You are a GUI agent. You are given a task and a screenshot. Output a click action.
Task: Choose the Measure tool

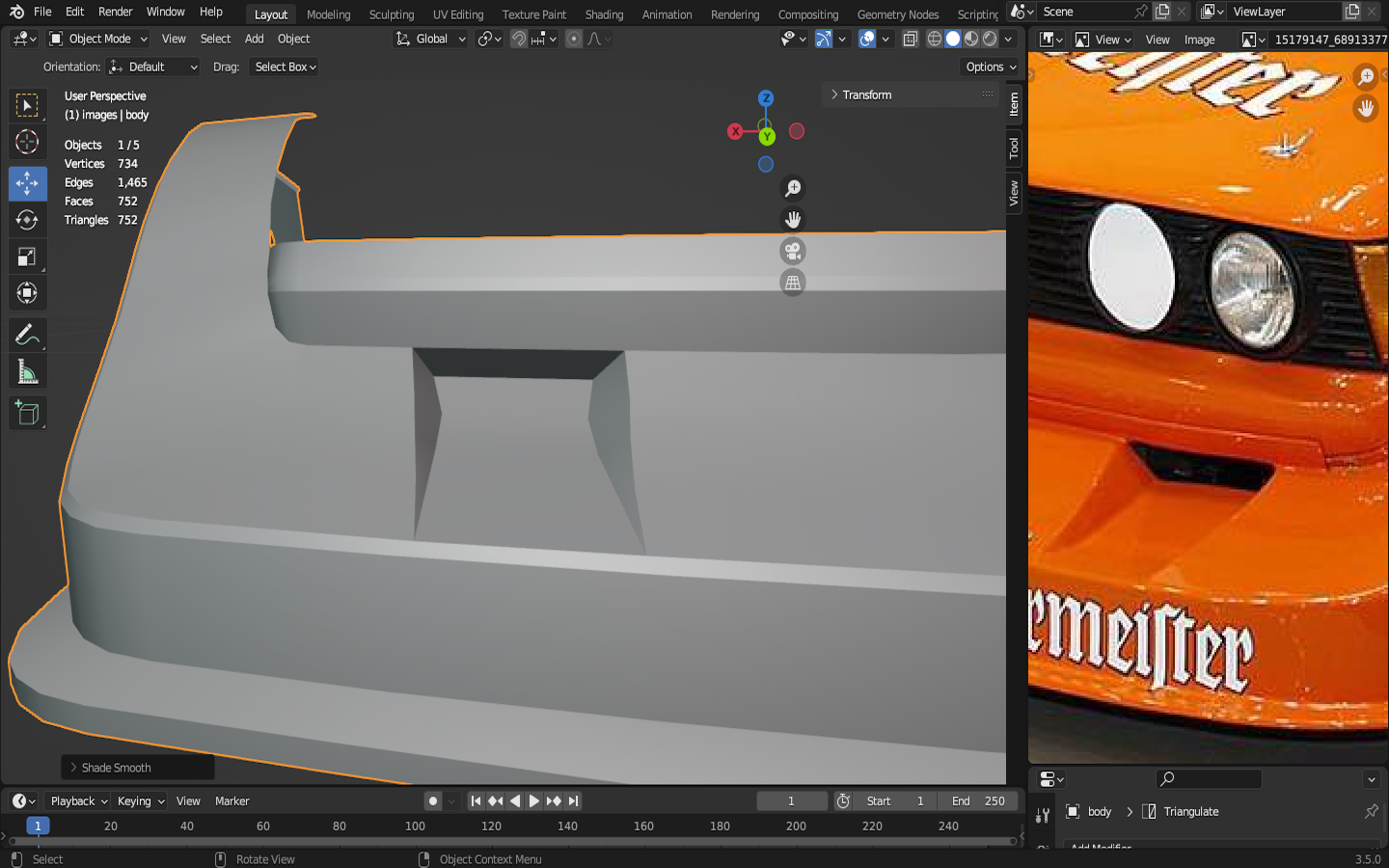click(x=27, y=372)
